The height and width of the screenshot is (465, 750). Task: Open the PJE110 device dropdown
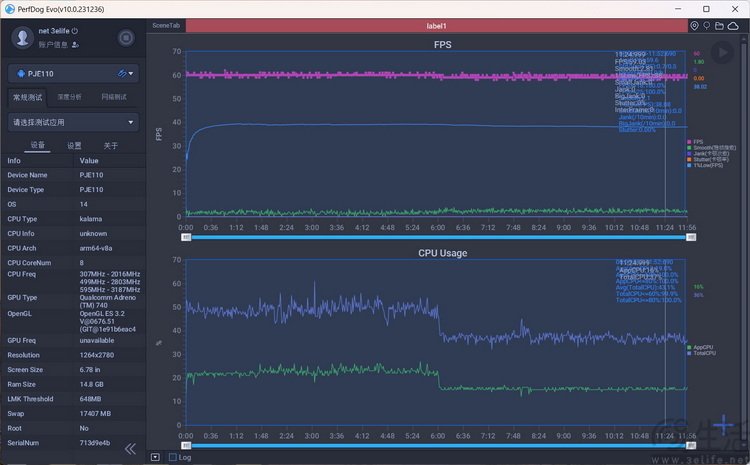pos(73,74)
